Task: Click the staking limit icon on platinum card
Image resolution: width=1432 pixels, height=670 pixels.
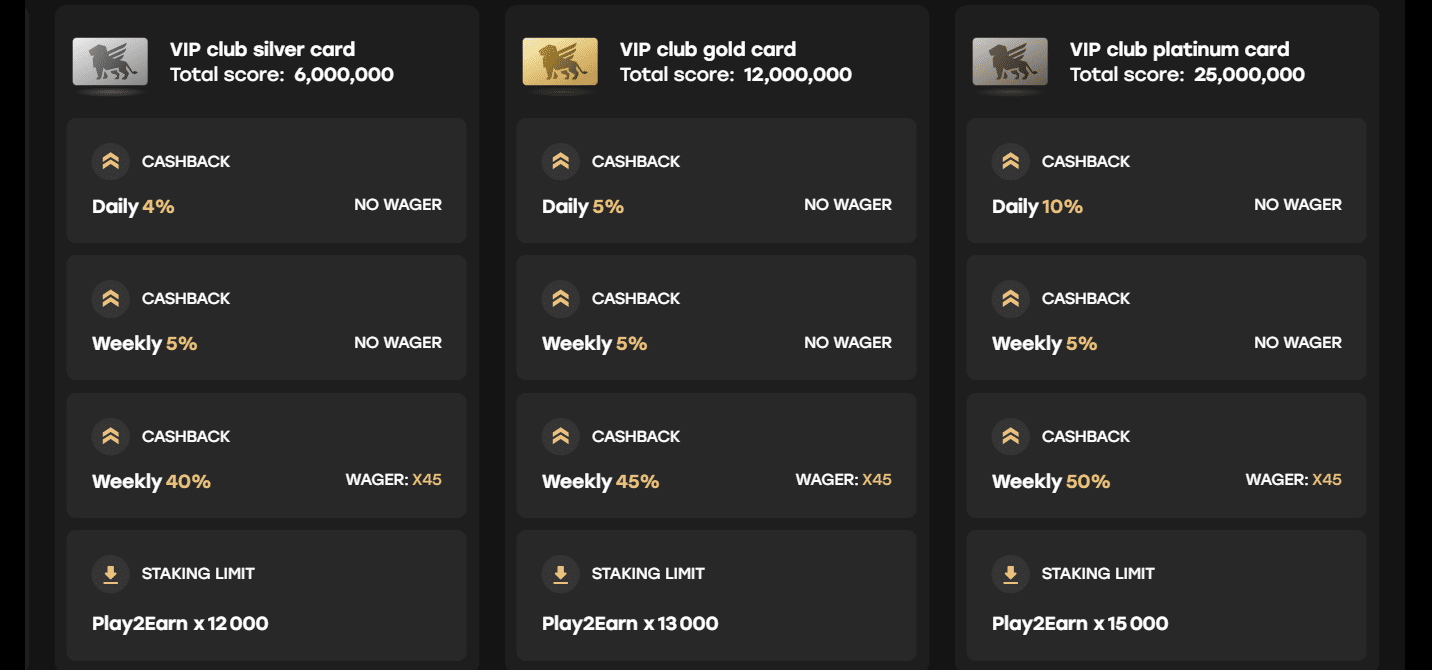Action: [x=1010, y=573]
